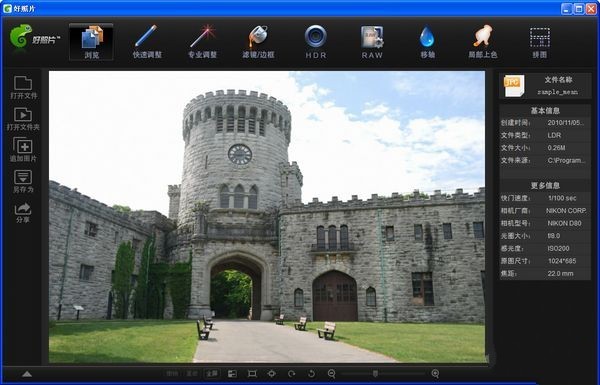The image size is (600, 385).
Task: Open the HDR lens tool
Action: [x=316, y=41]
